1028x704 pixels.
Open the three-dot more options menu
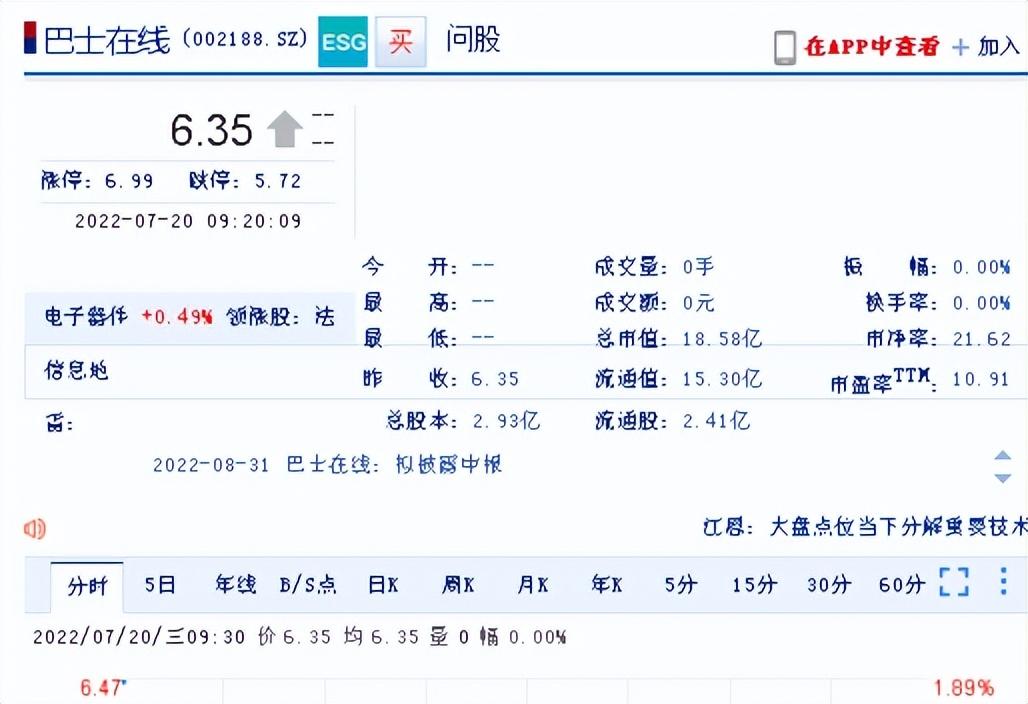[x=1004, y=581]
